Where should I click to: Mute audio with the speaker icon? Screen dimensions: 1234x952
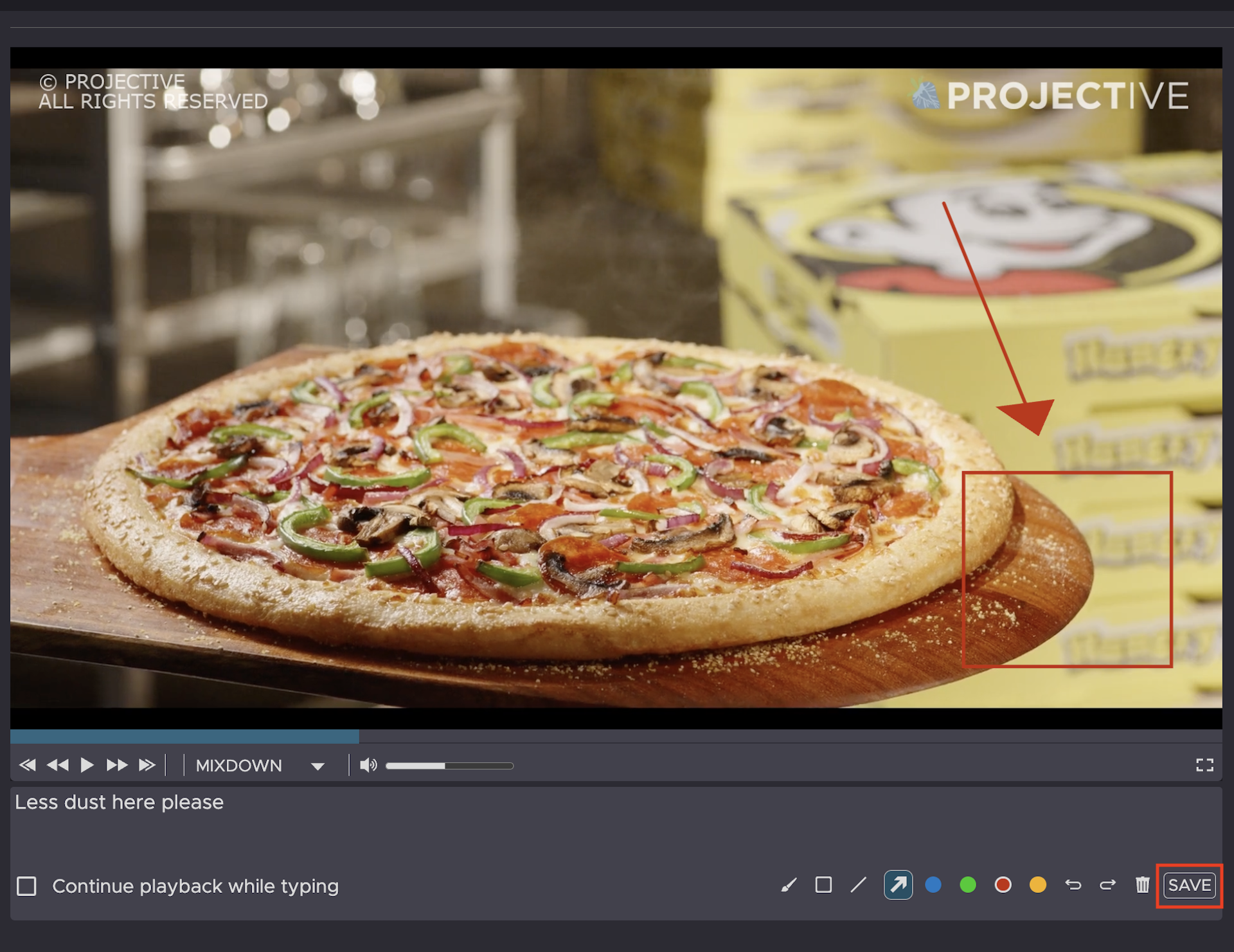click(x=368, y=765)
